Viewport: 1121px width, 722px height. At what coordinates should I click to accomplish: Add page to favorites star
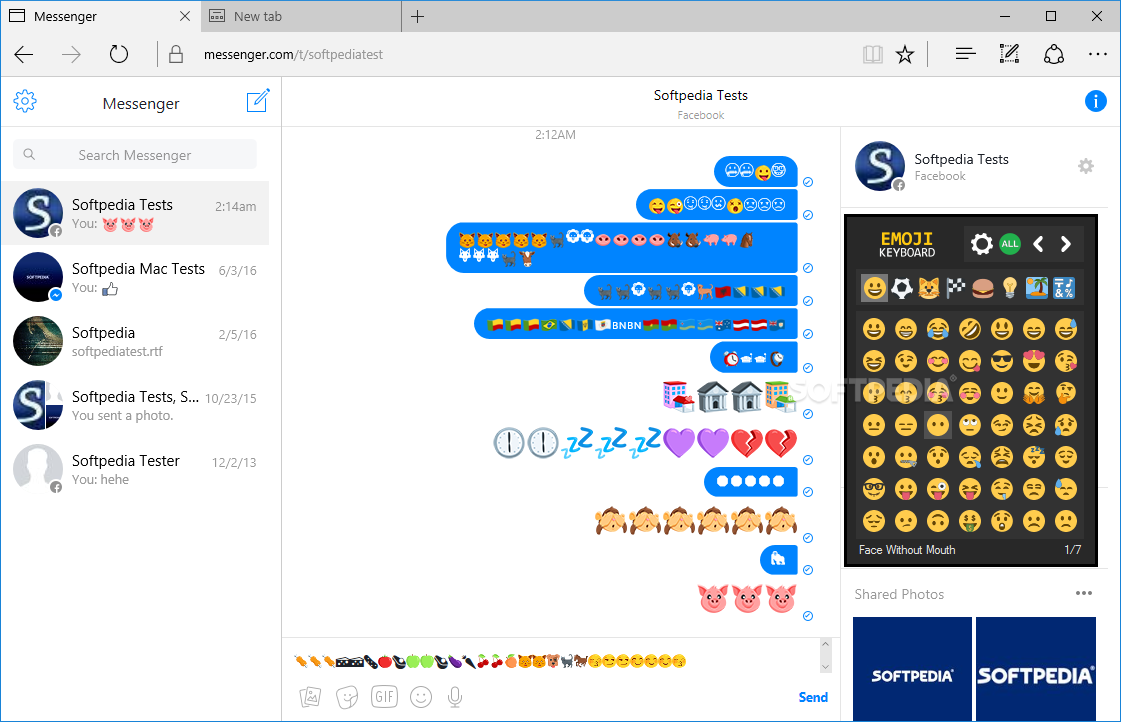905,54
